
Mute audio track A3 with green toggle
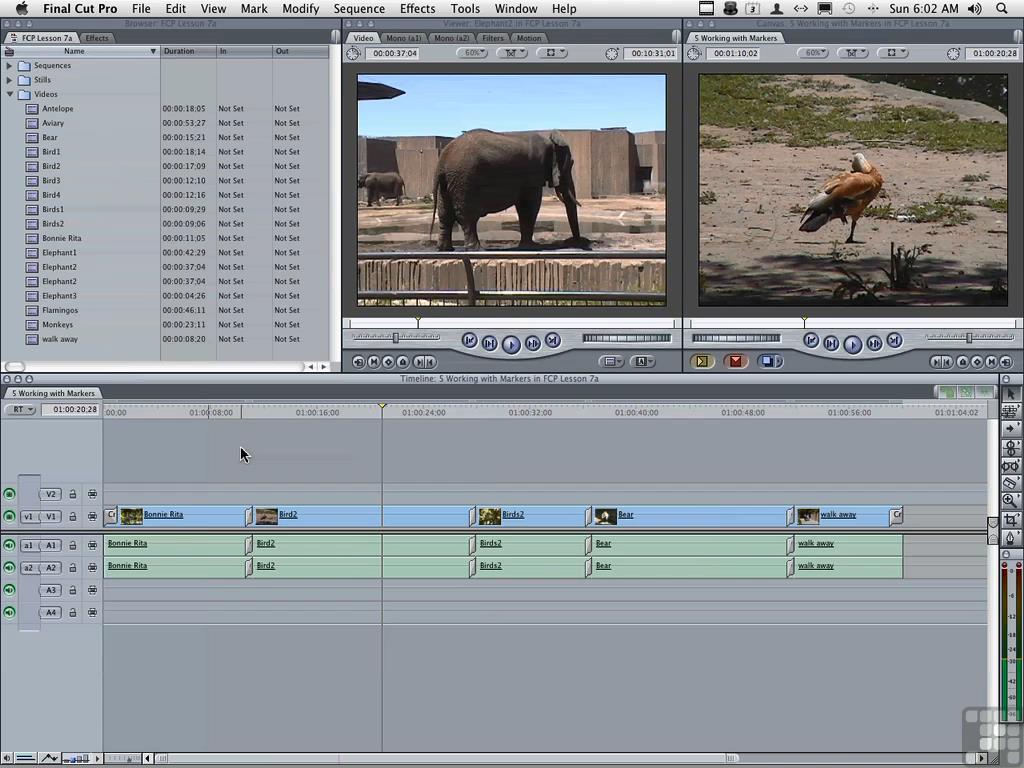pos(9,590)
